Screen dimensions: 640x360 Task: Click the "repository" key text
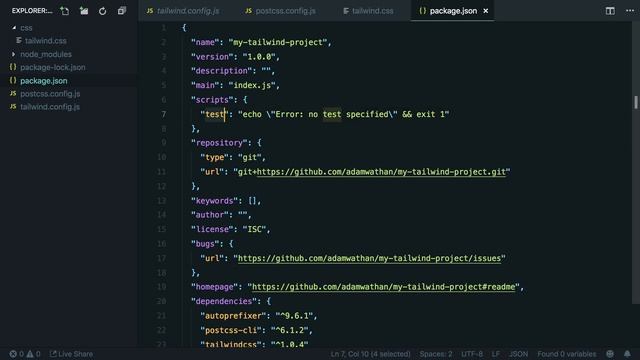point(219,143)
